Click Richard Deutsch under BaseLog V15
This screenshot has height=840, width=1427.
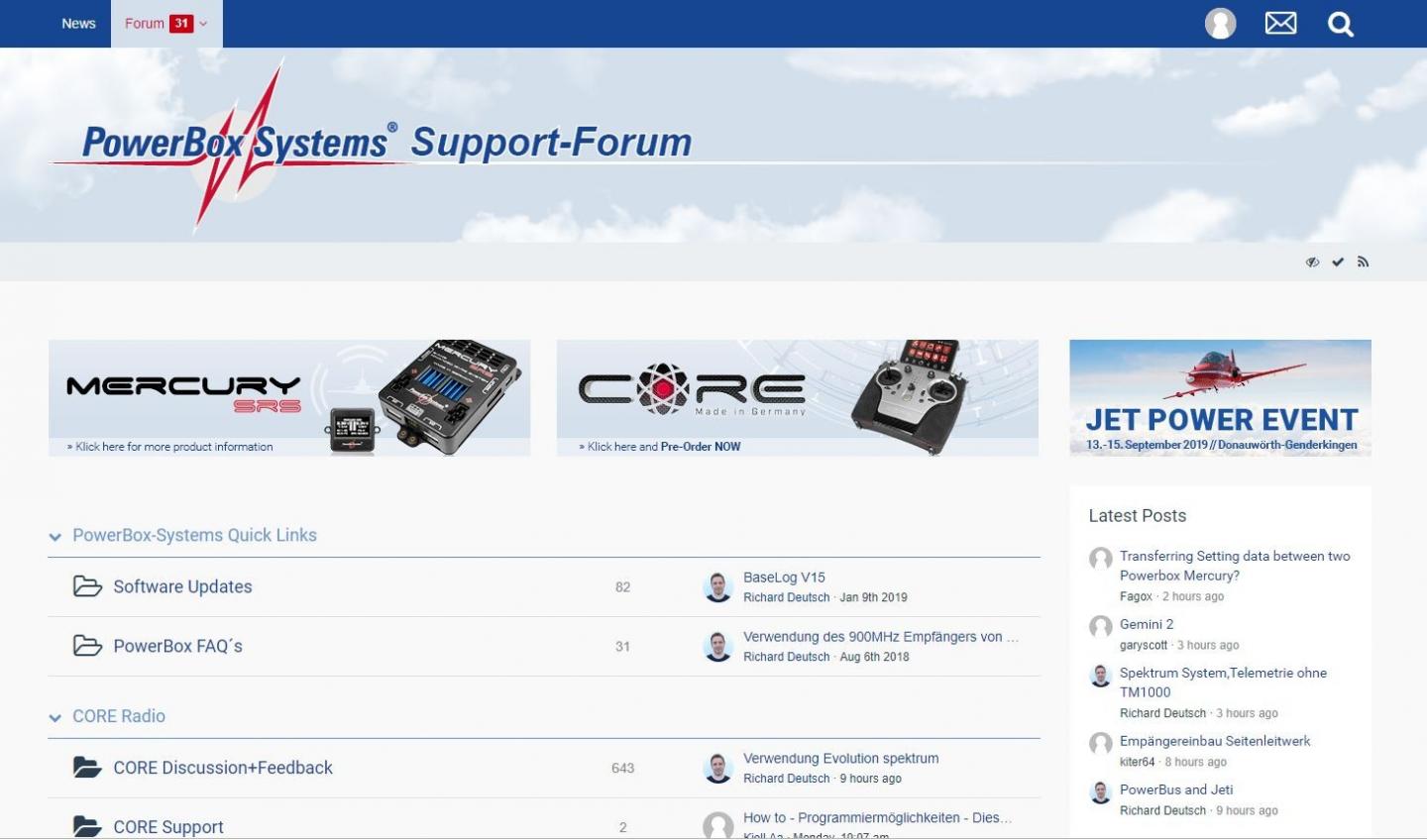coord(787,597)
